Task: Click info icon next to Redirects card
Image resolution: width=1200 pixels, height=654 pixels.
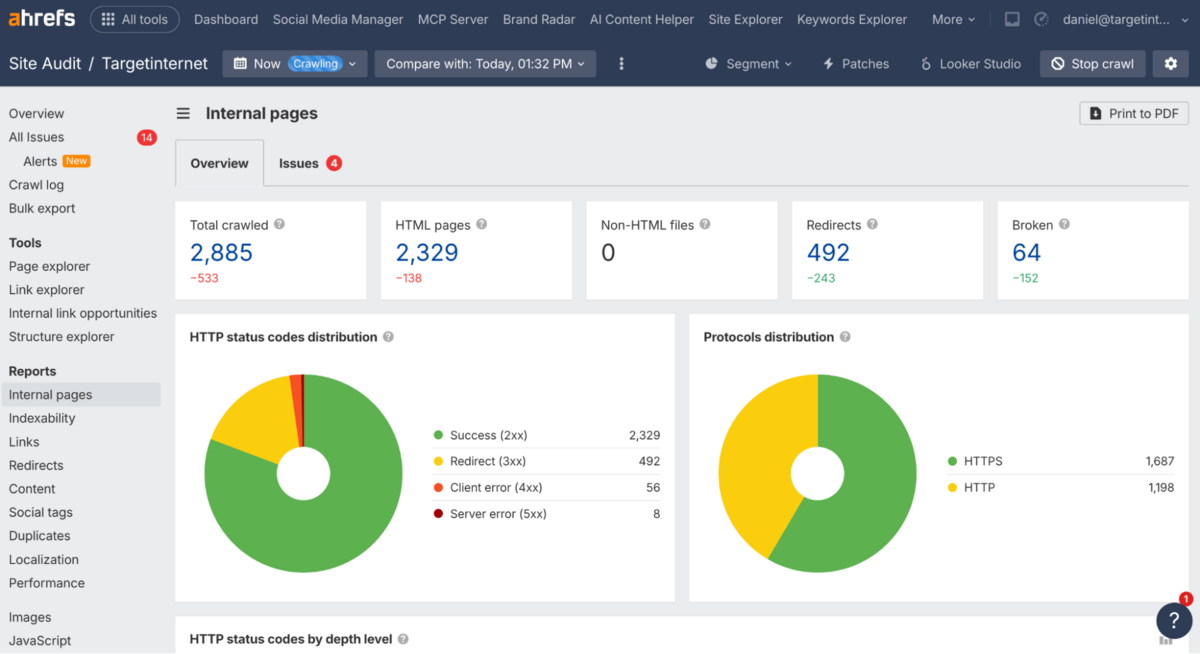Action: (x=872, y=224)
